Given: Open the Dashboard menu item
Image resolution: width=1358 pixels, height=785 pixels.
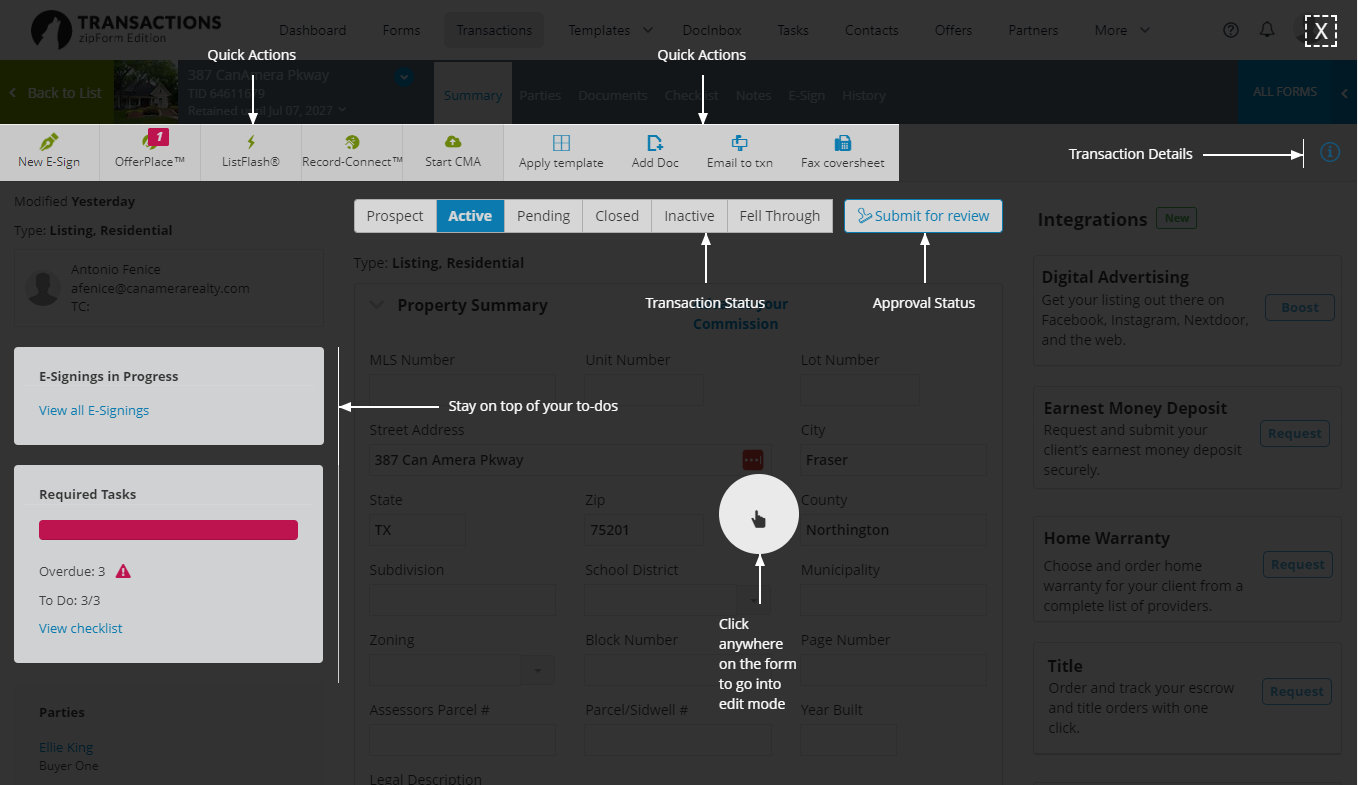Looking at the screenshot, I should point(312,30).
